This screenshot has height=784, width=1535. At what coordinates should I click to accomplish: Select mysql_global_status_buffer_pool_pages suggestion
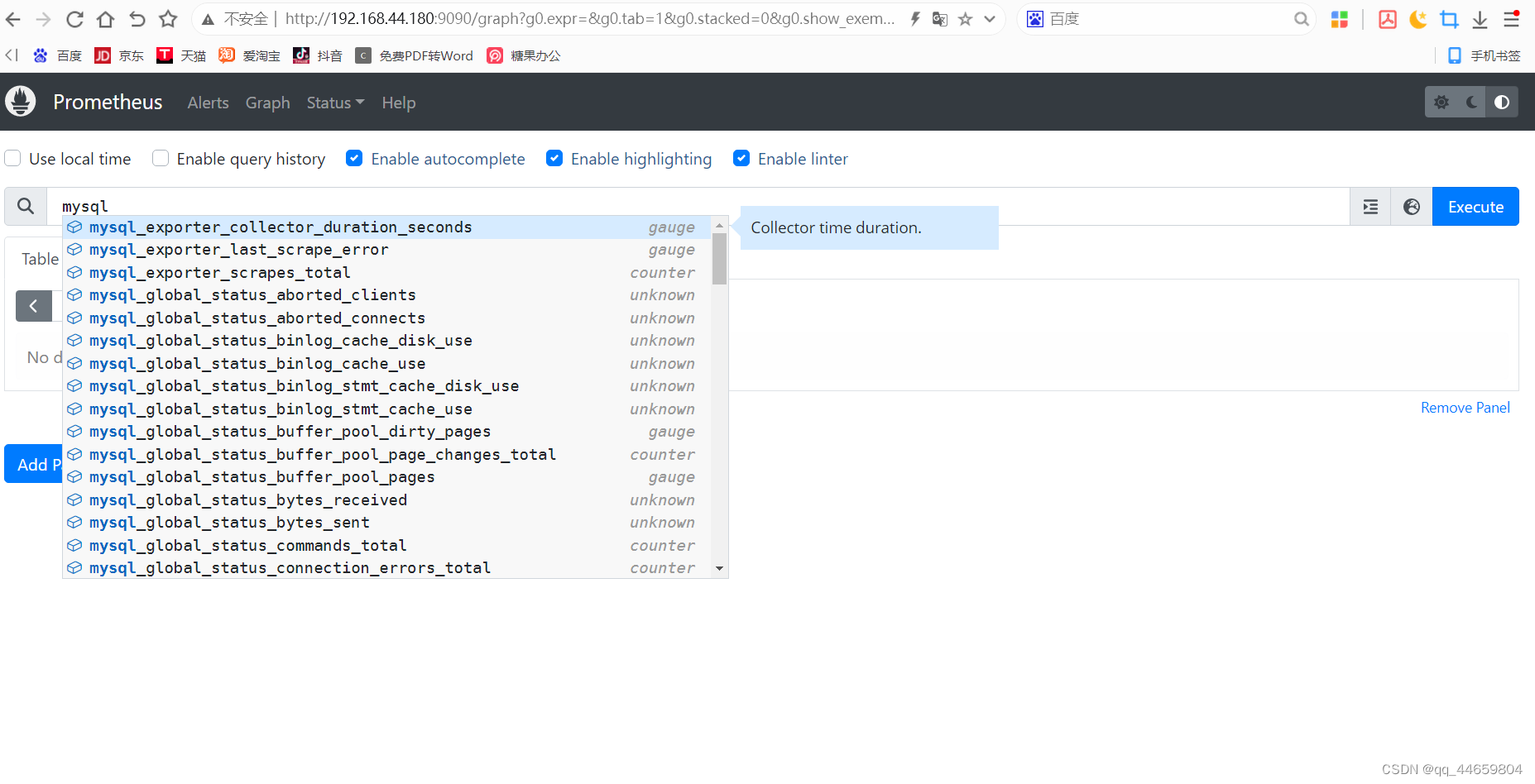click(386, 477)
